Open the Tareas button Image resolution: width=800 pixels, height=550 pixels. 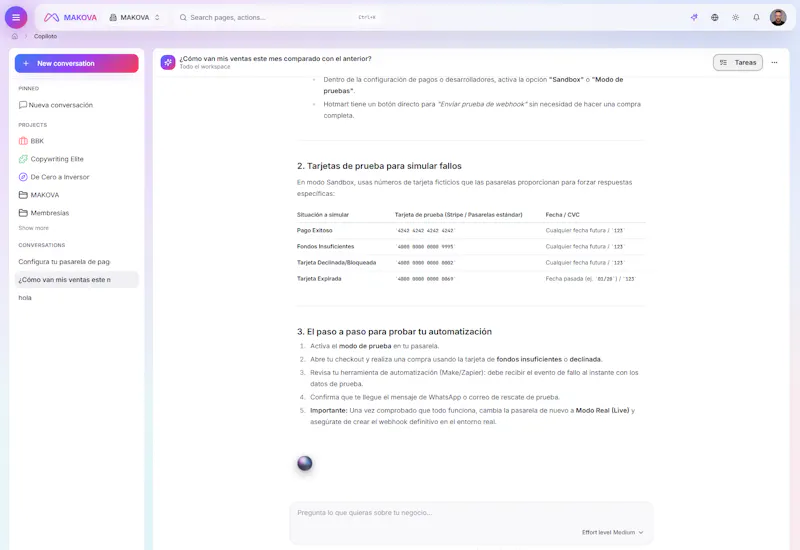pos(737,62)
